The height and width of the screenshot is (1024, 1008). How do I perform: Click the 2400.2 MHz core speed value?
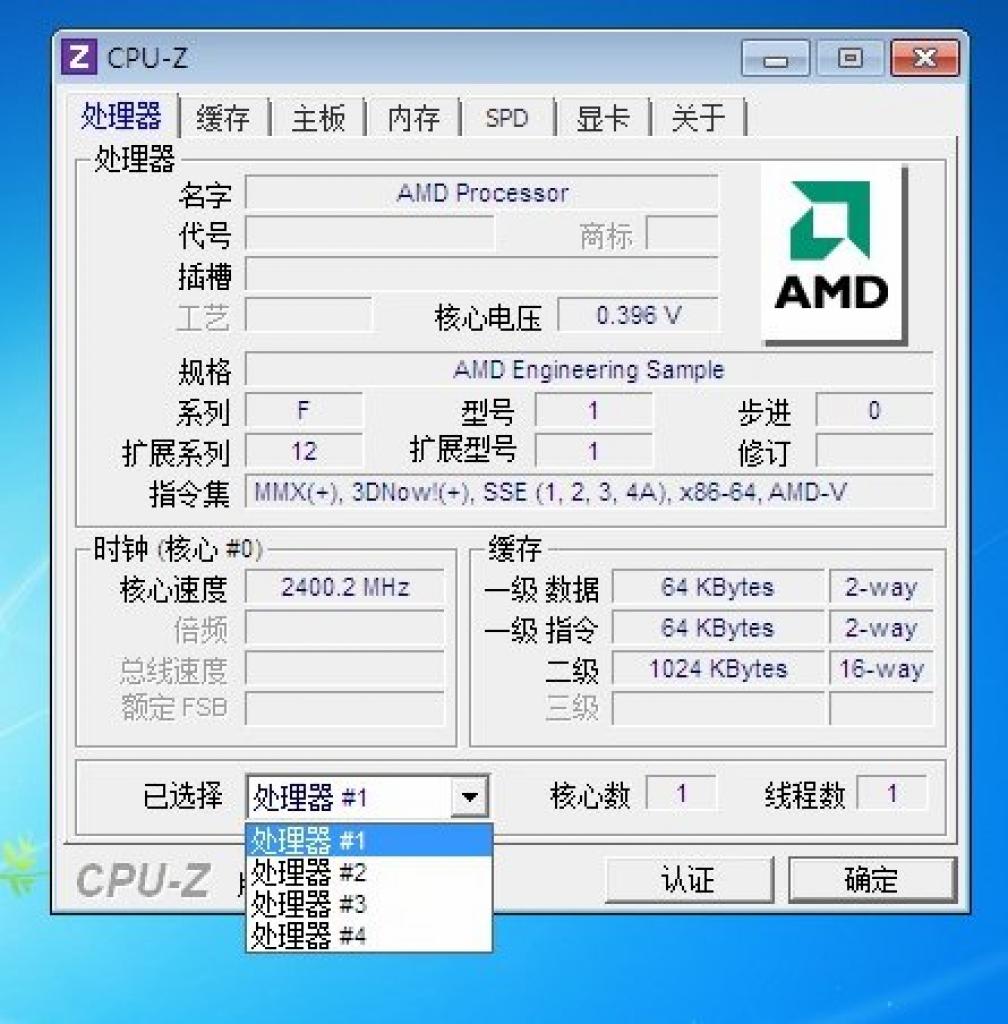click(345, 587)
